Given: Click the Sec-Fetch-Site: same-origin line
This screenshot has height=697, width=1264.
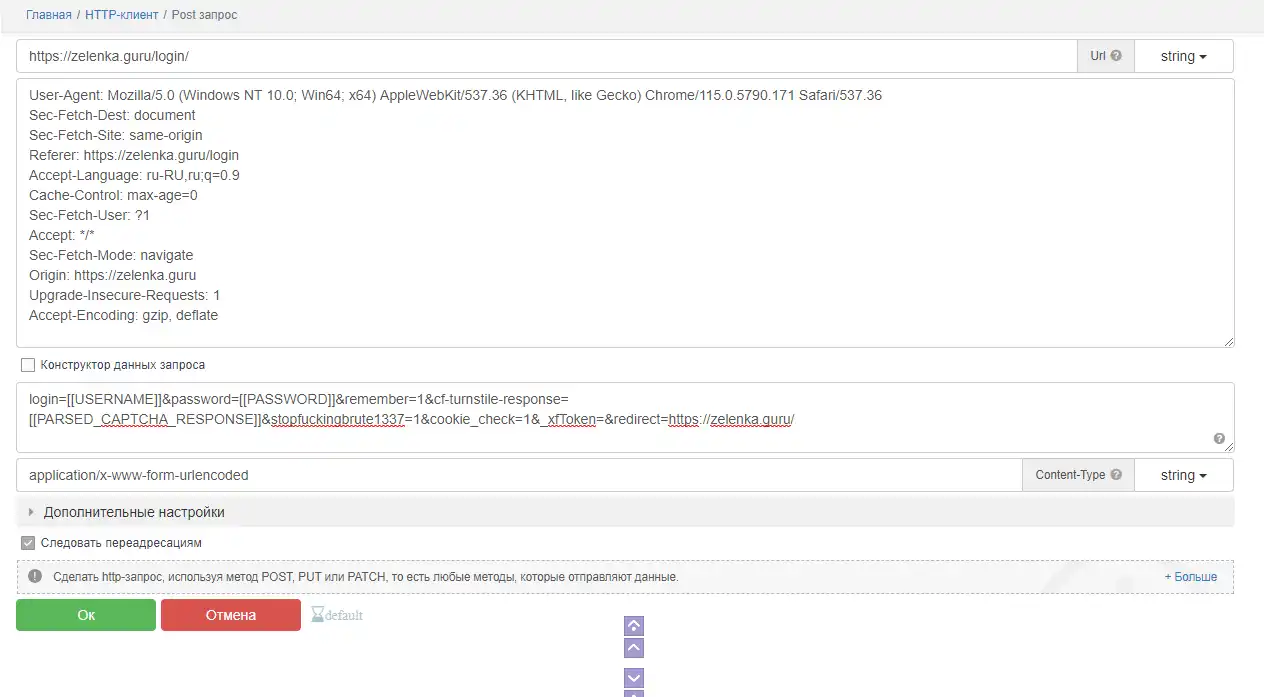Looking at the screenshot, I should pyautogui.click(x=116, y=135).
